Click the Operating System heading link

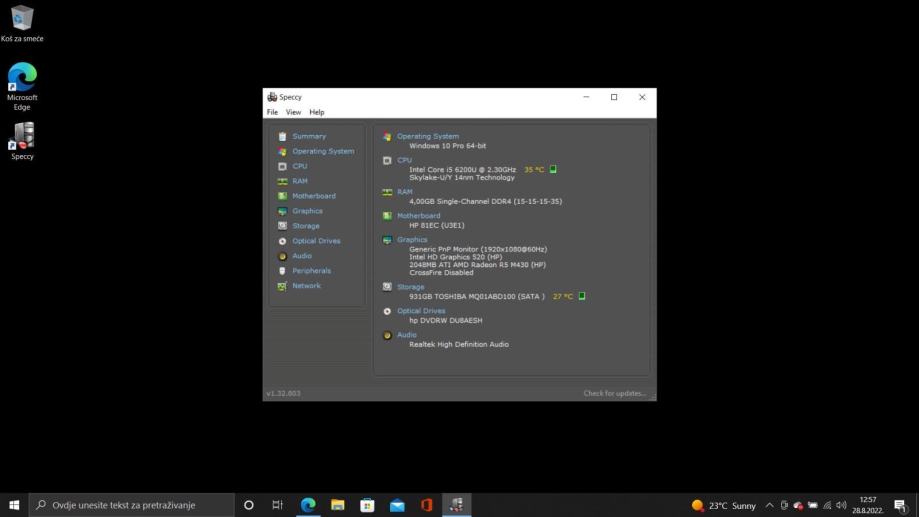428,136
